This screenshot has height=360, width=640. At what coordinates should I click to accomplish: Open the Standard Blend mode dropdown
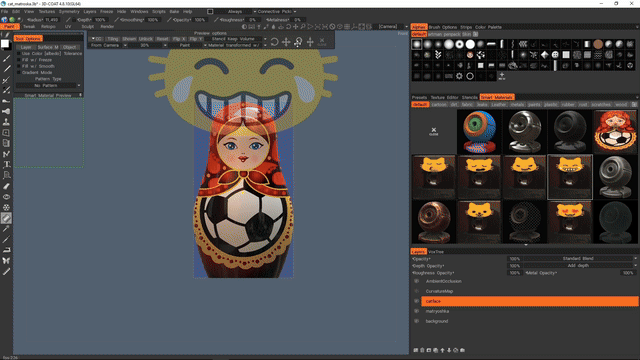tap(580, 258)
